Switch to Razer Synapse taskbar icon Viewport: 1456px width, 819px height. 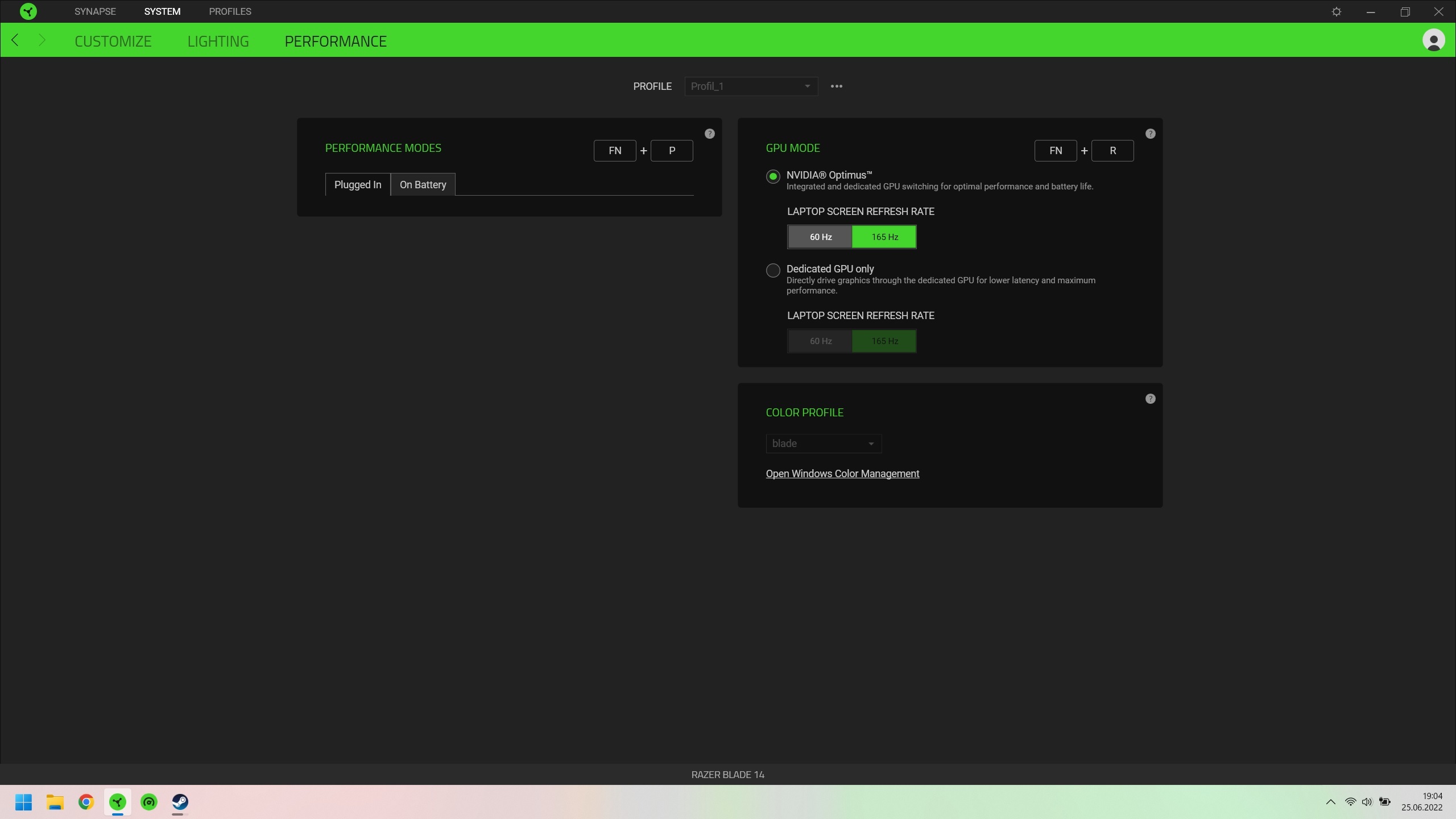(118, 802)
